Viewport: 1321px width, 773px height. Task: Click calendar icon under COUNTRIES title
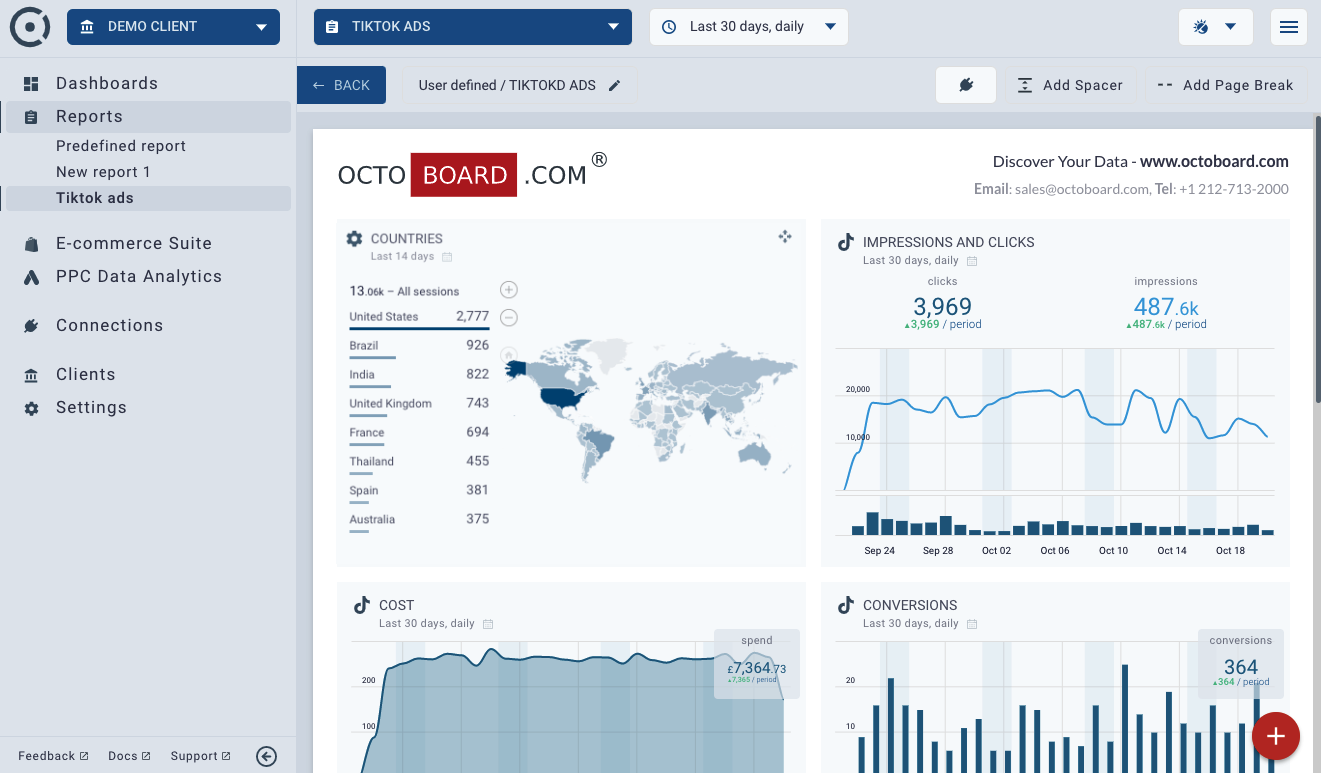(447, 257)
